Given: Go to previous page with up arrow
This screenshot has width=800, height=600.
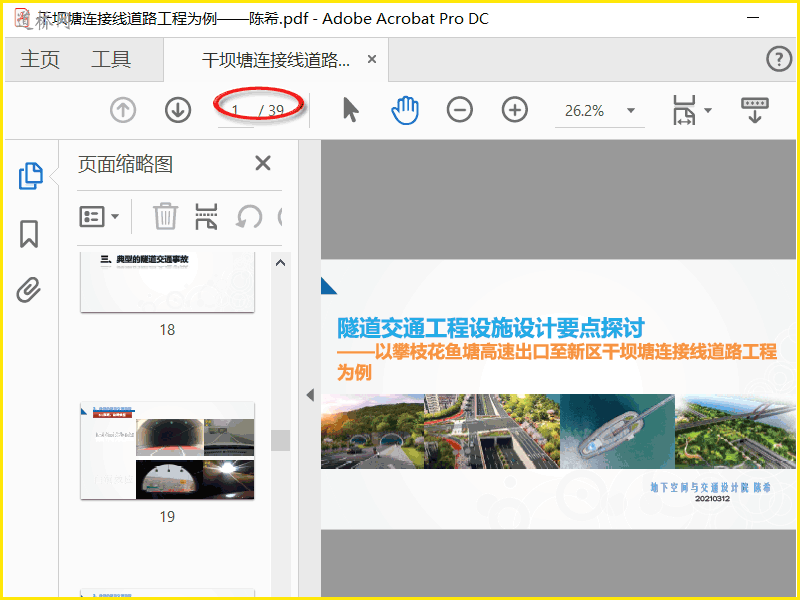Looking at the screenshot, I should pos(123,110).
